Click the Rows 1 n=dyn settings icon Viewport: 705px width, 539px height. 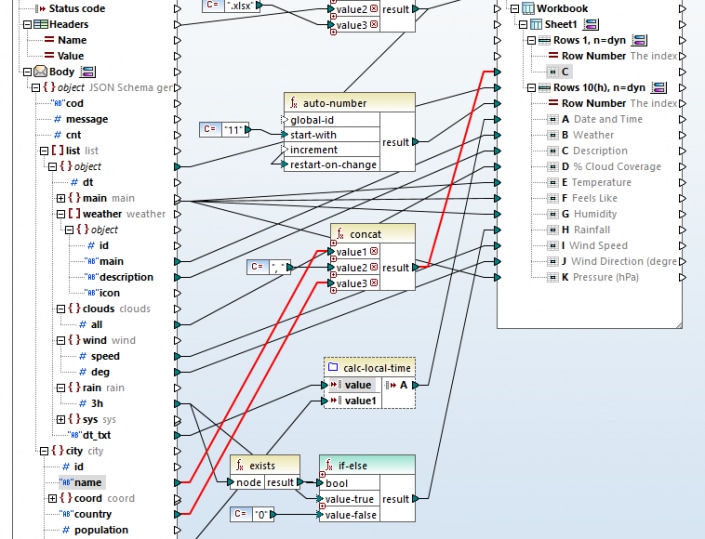tap(639, 40)
